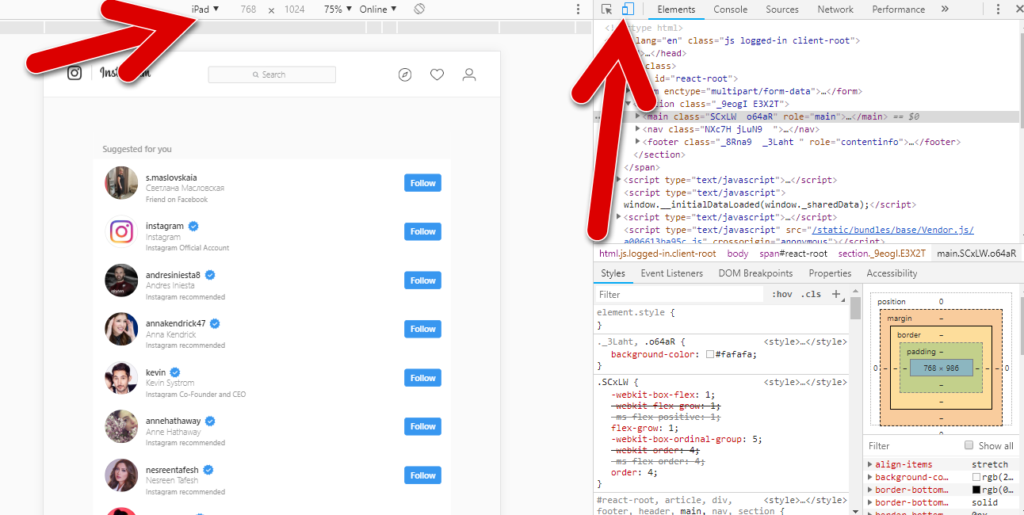
Task: Enable Show all computed checkbox
Action: pos(969,445)
